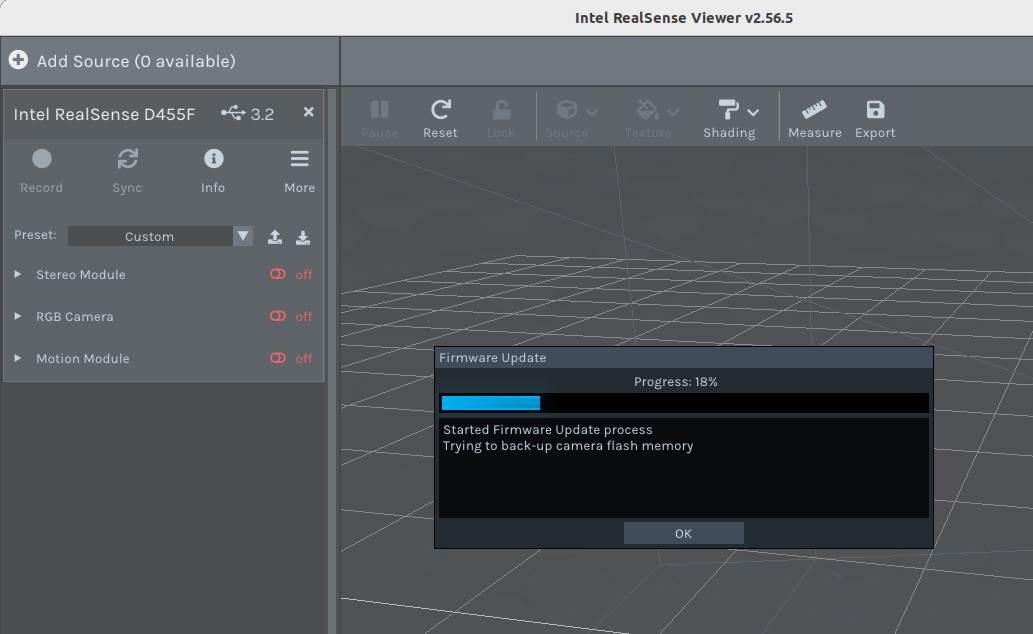Select the Measure ruler tool
The height and width of the screenshot is (634, 1033).
tap(814, 110)
